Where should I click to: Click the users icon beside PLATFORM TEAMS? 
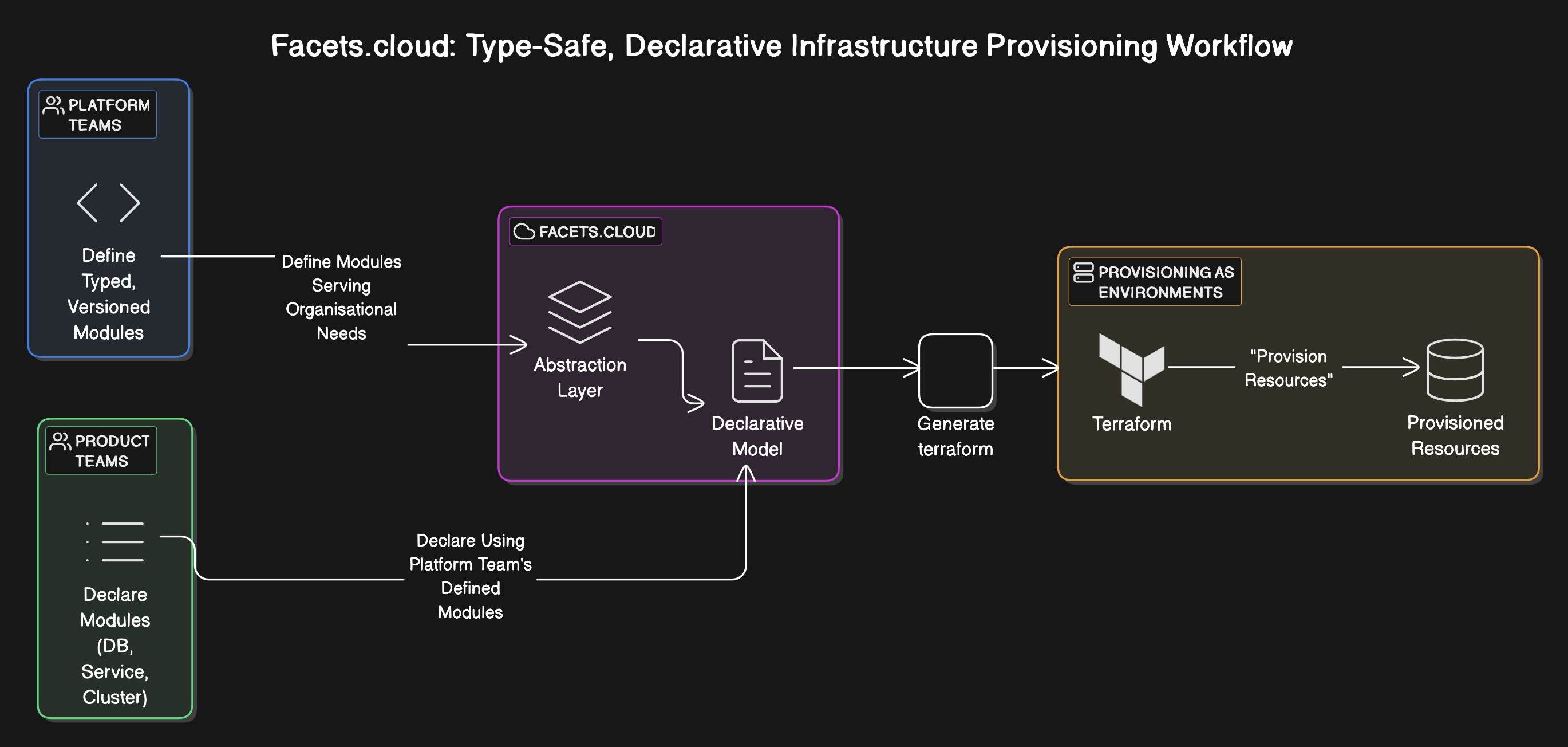[x=53, y=105]
